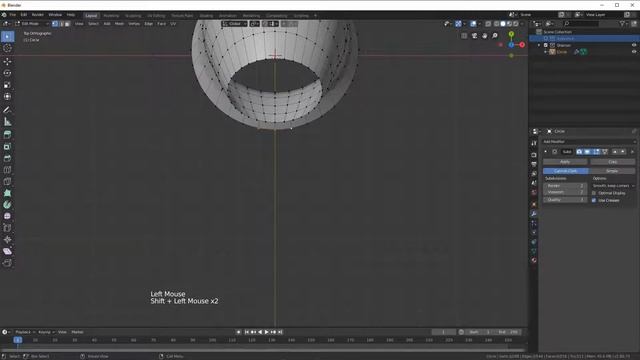Open the Add Modifier dropdown

[x=589, y=142]
